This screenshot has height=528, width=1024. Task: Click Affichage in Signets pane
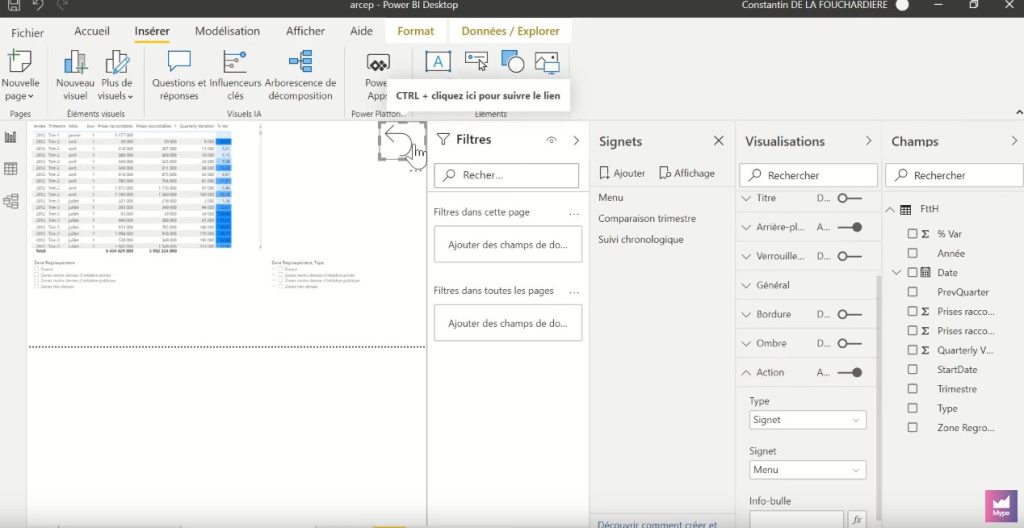pyautogui.click(x=686, y=173)
